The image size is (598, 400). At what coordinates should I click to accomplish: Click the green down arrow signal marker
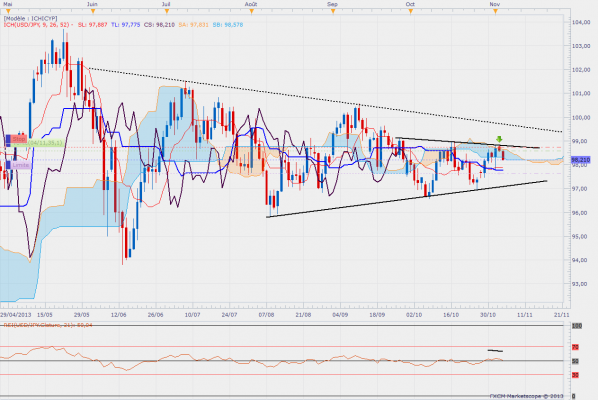(499, 139)
